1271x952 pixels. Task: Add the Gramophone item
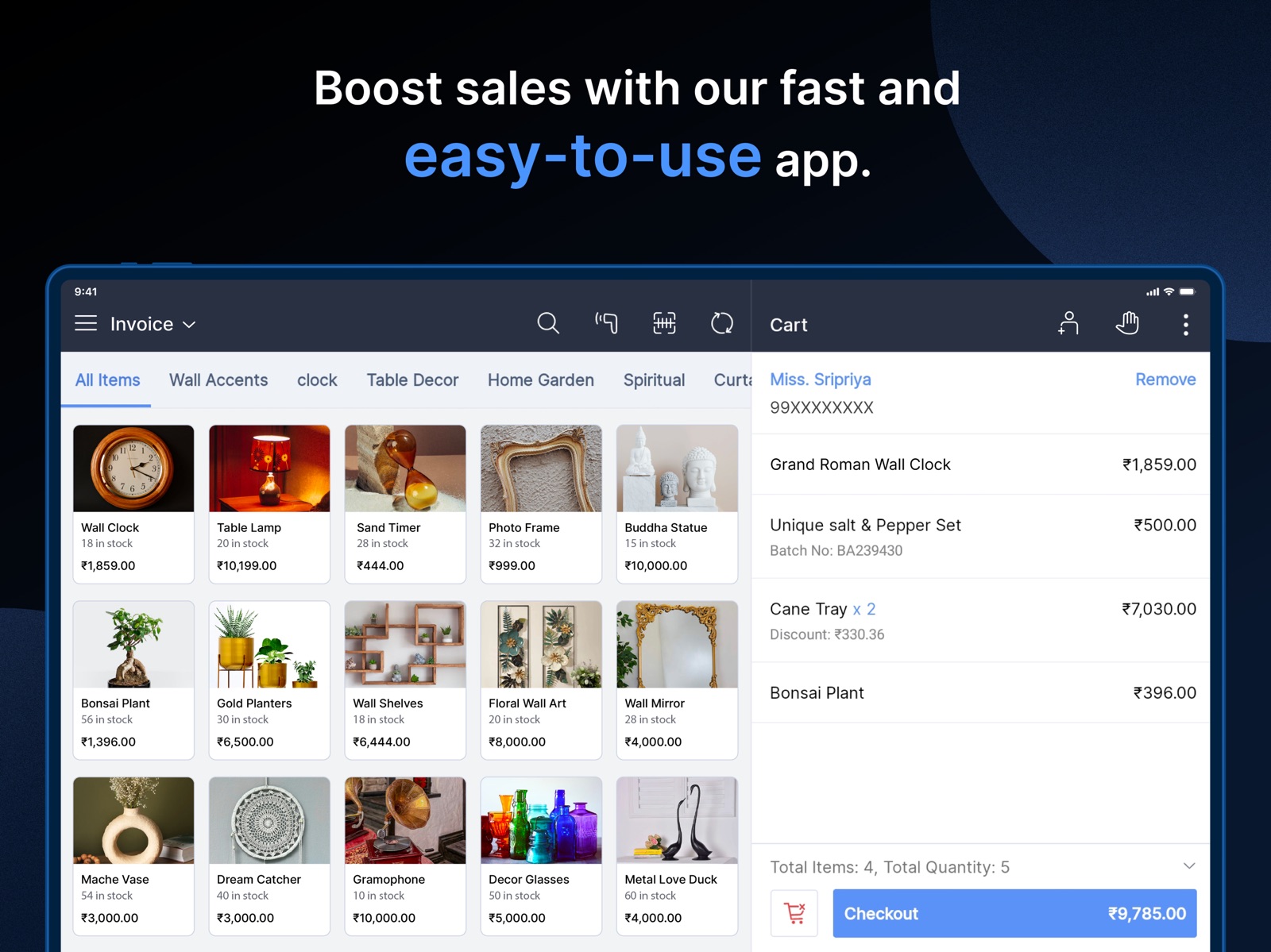[x=405, y=857]
